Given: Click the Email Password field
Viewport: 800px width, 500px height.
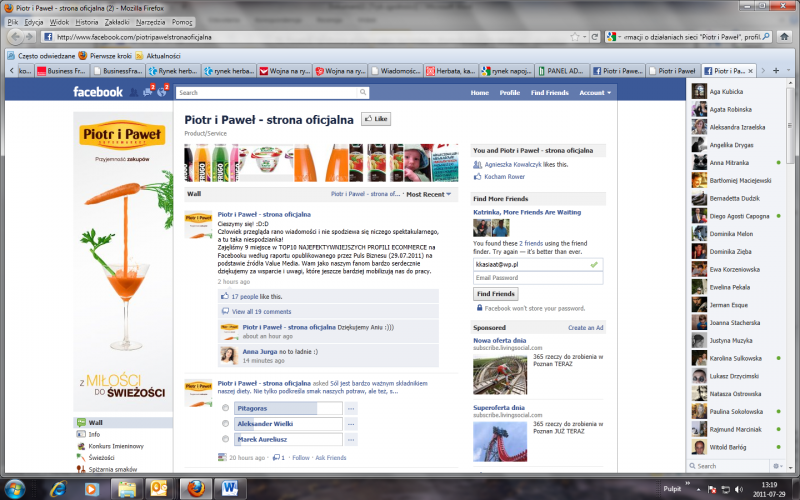Looking at the screenshot, I should point(538,278).
